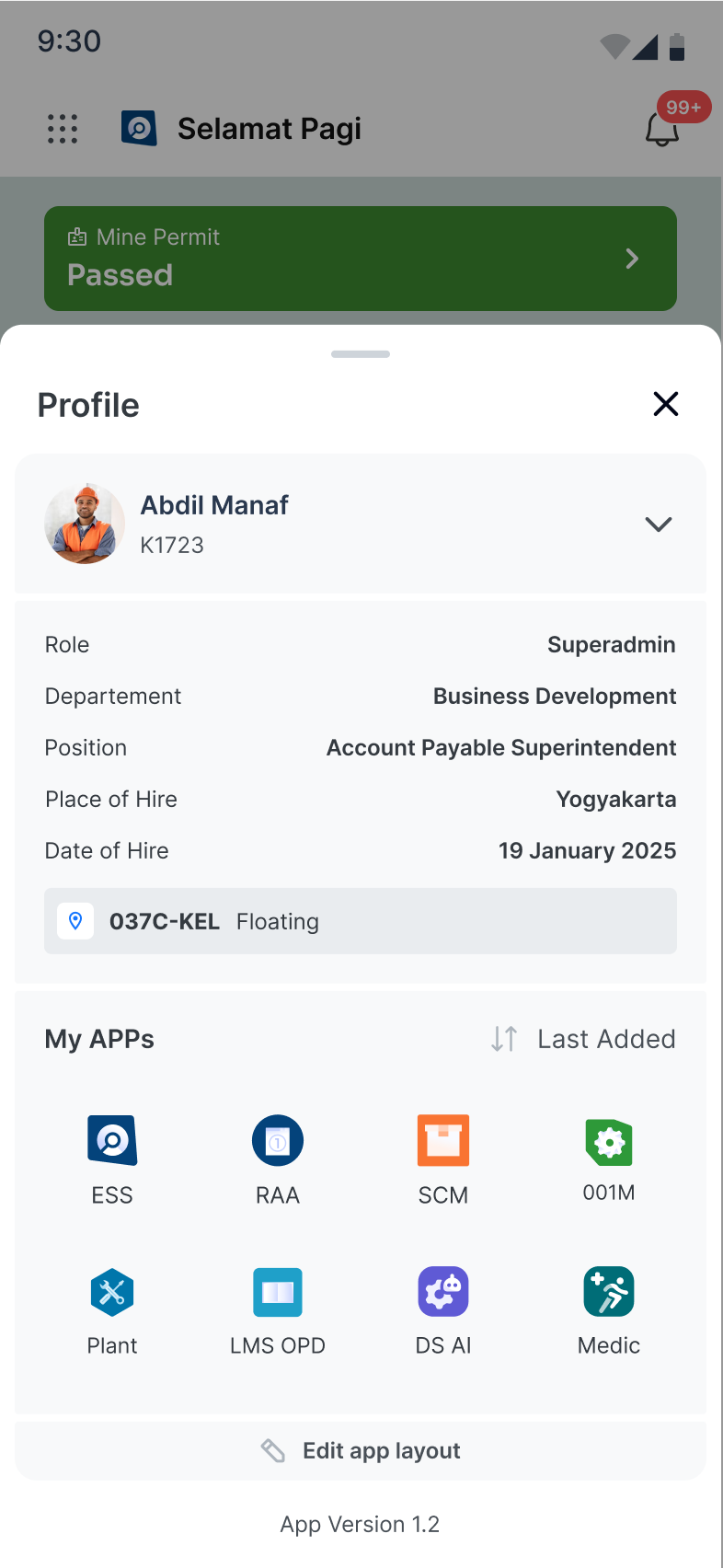The image size is (723, 1568).
Task: Launch the RAA app
Action: [x=278, y=1141]
